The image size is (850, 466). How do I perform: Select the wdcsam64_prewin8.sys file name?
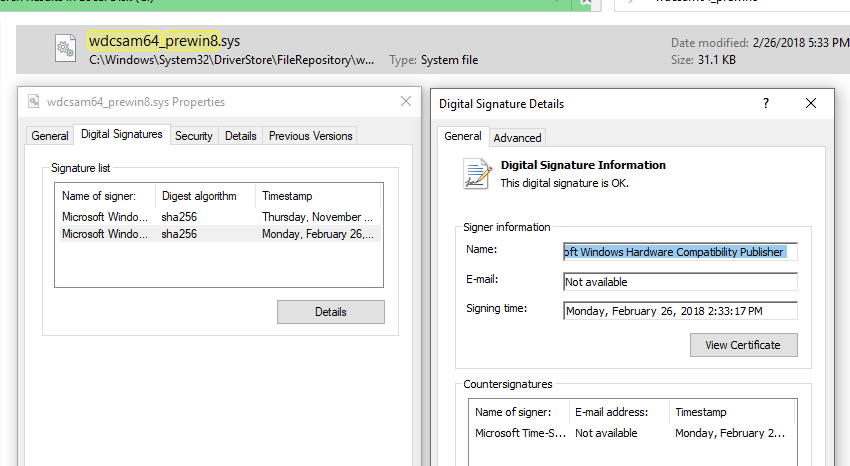pos(164,41)
